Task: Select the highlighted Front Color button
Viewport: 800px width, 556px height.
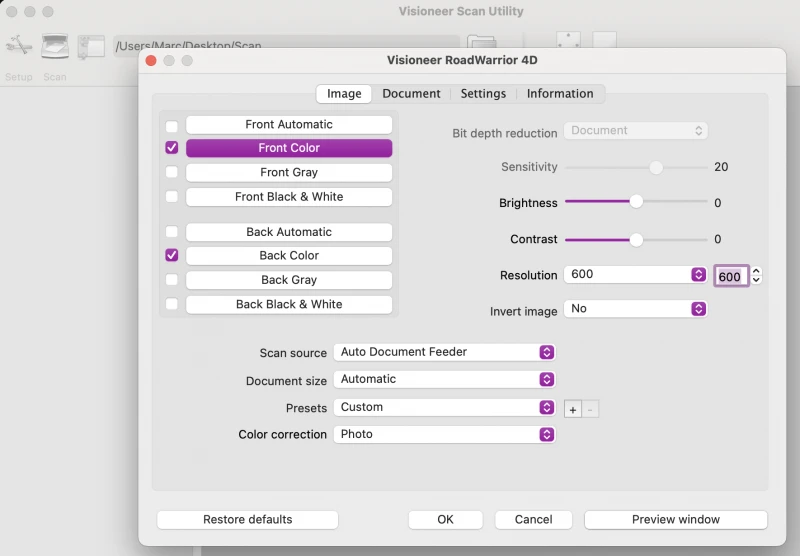Action: (x=289, y=148)
